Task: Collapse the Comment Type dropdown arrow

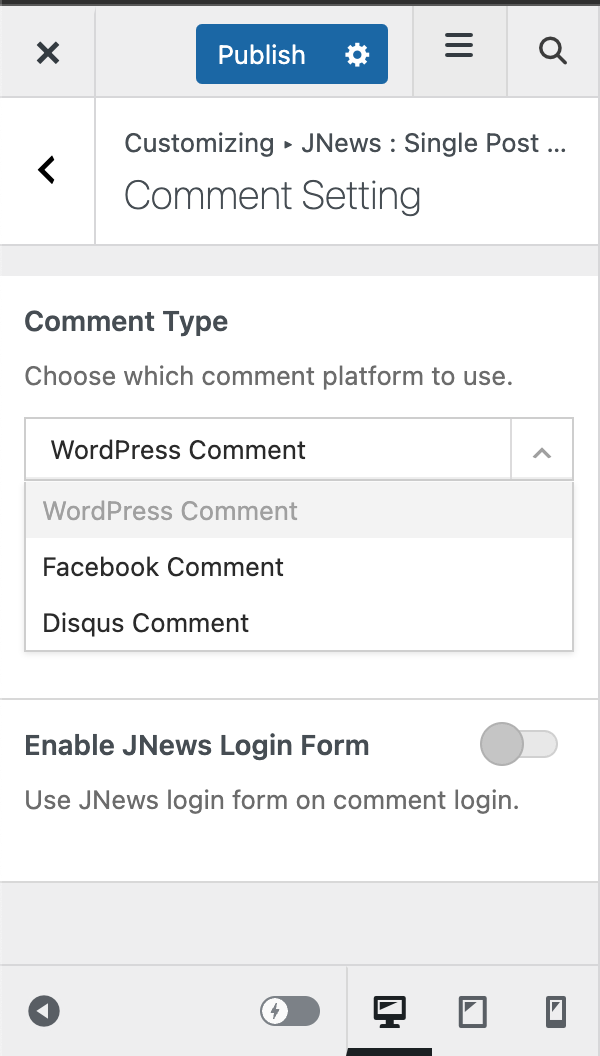Action: point(542,451)
